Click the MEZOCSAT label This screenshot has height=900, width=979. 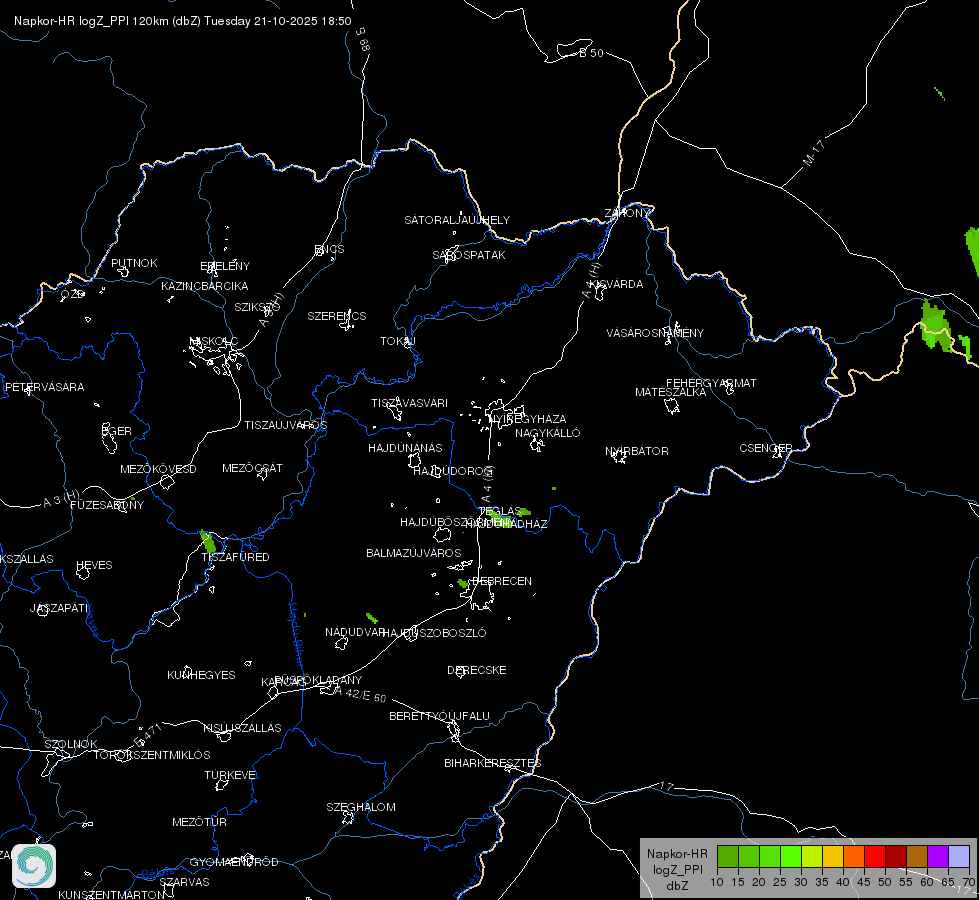pos(252,468)
